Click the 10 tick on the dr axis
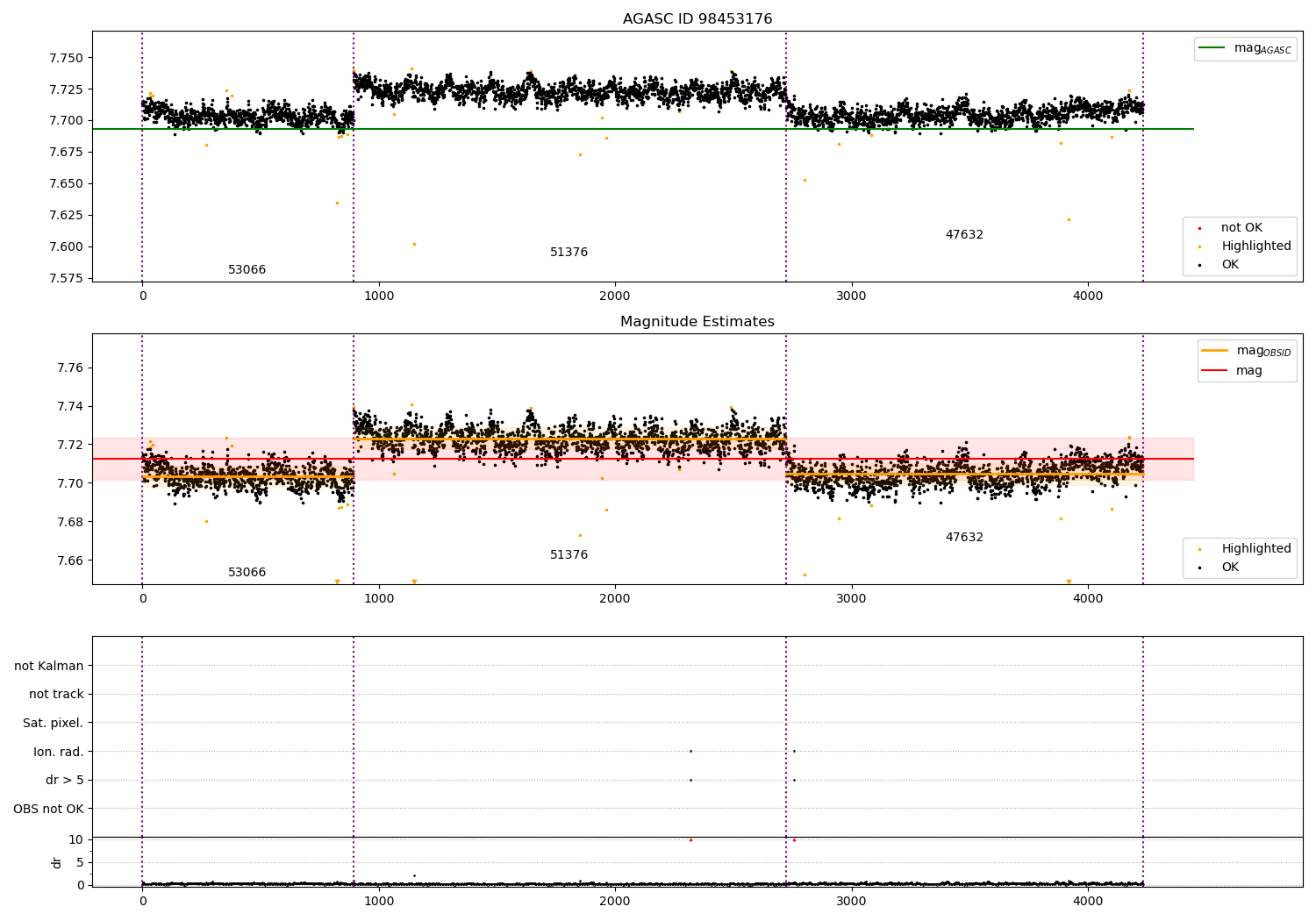 pyautogui.click(x=76, y=839)
